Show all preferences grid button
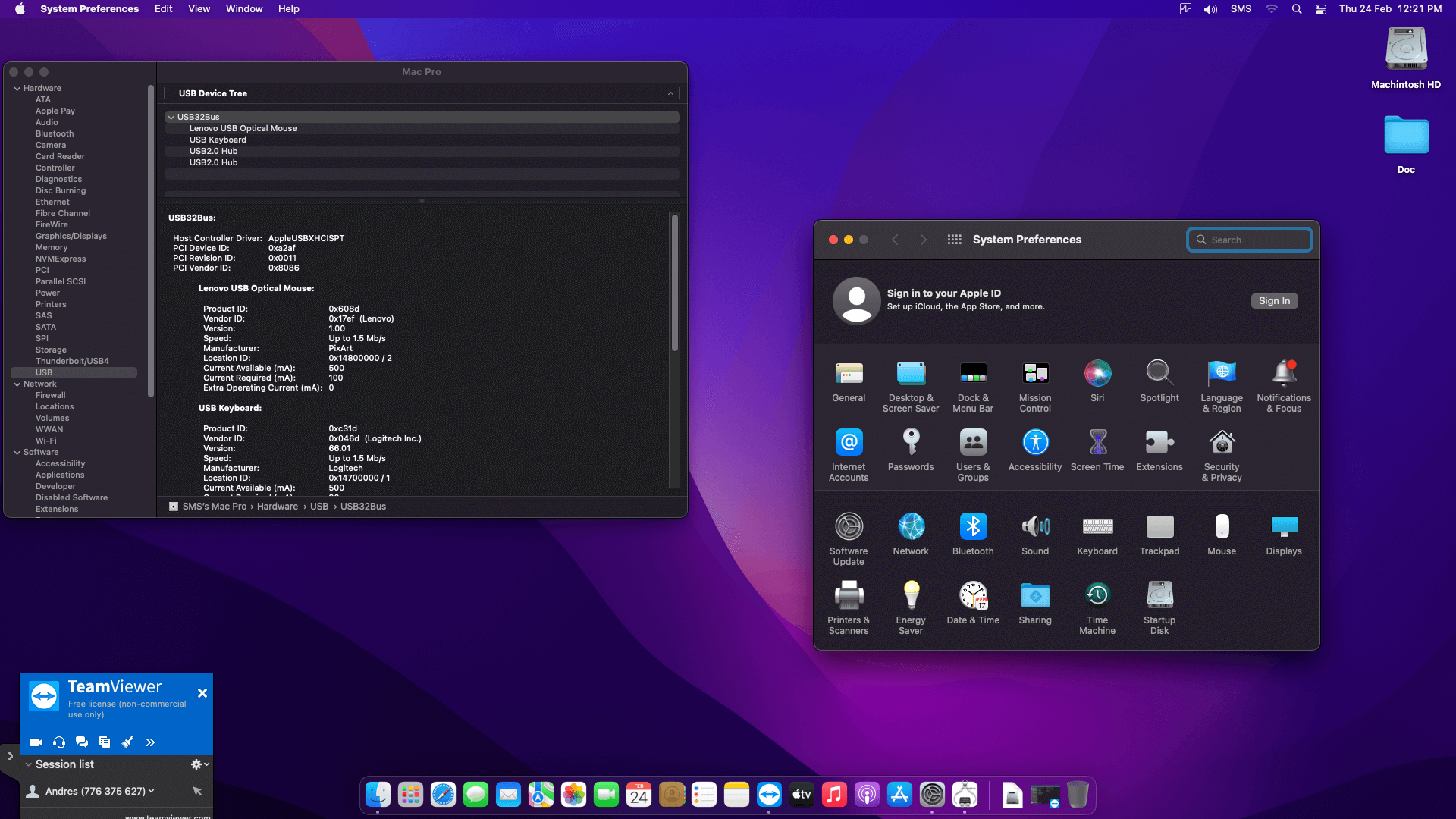This screenshot has height=819, width=1456. tap(954, 240)
